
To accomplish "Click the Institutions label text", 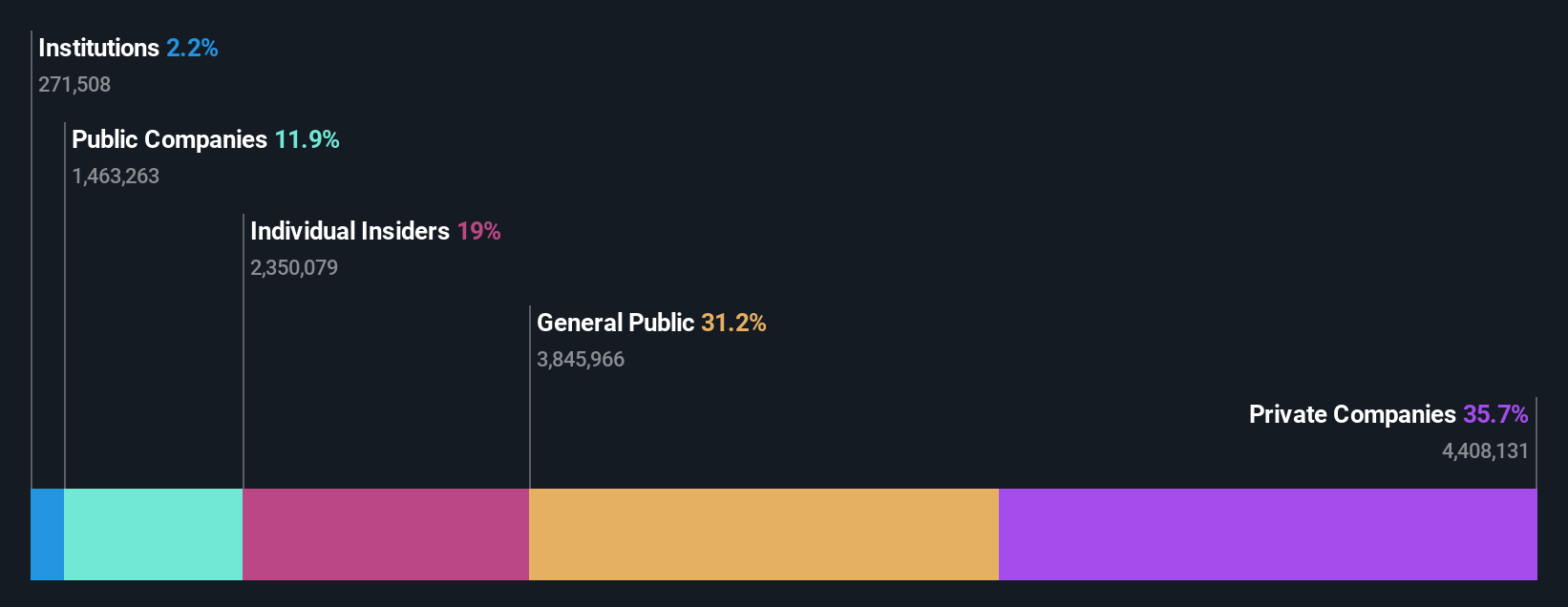I will pos(98,48).
